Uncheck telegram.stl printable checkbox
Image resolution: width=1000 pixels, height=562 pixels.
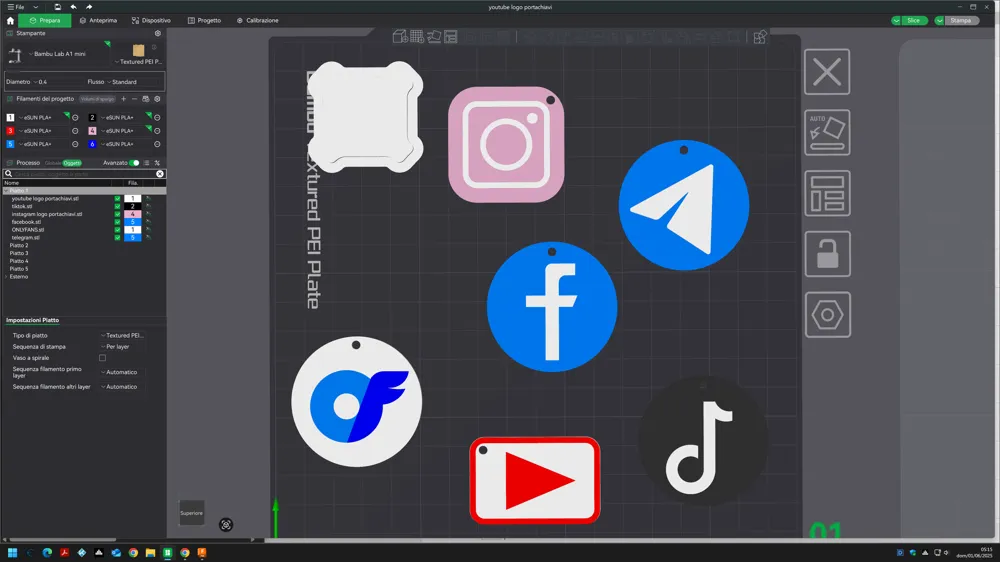pyautogui.click(x=117, y=237)
